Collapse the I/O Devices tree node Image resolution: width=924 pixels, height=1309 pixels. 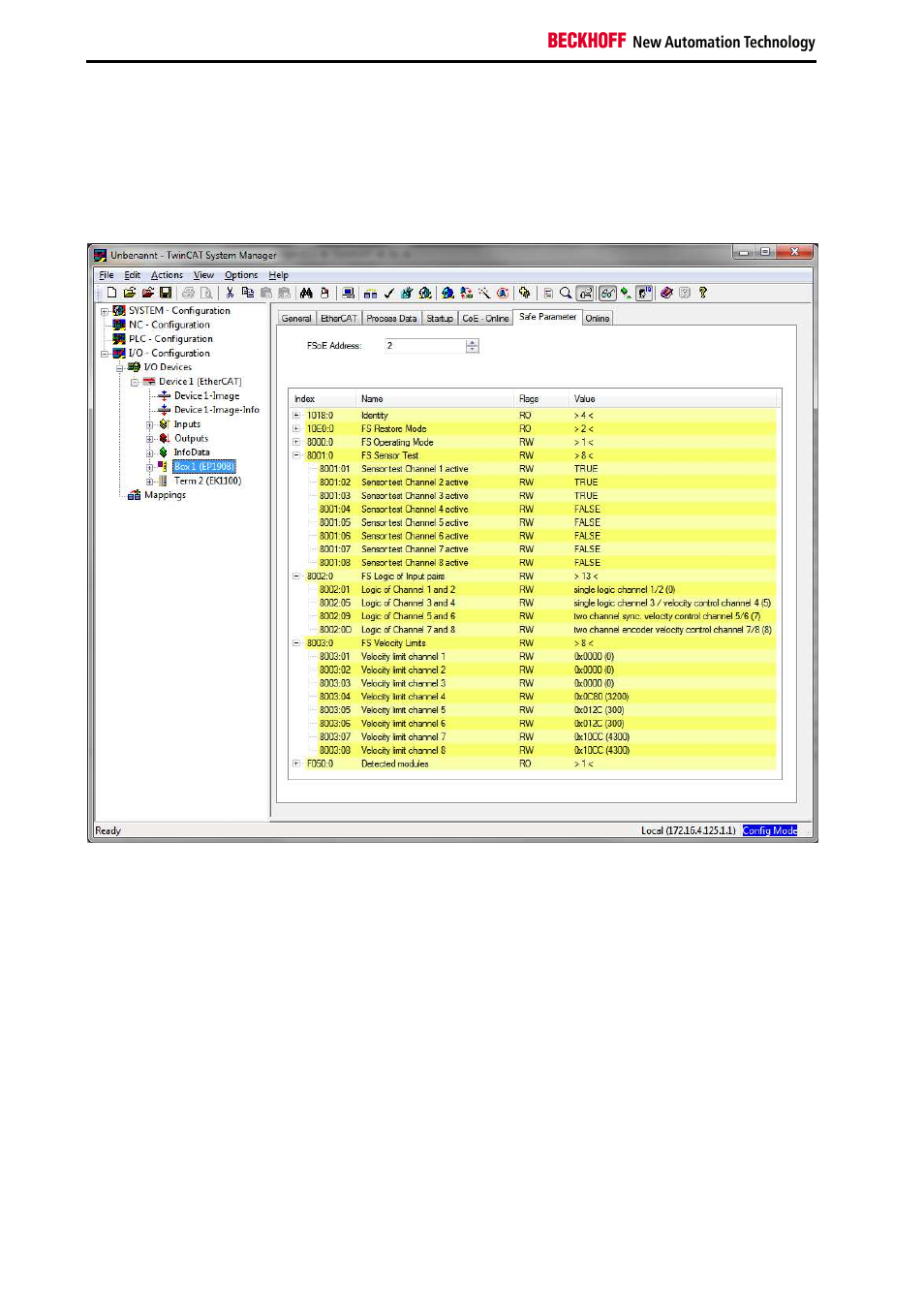tap(120, 367)
